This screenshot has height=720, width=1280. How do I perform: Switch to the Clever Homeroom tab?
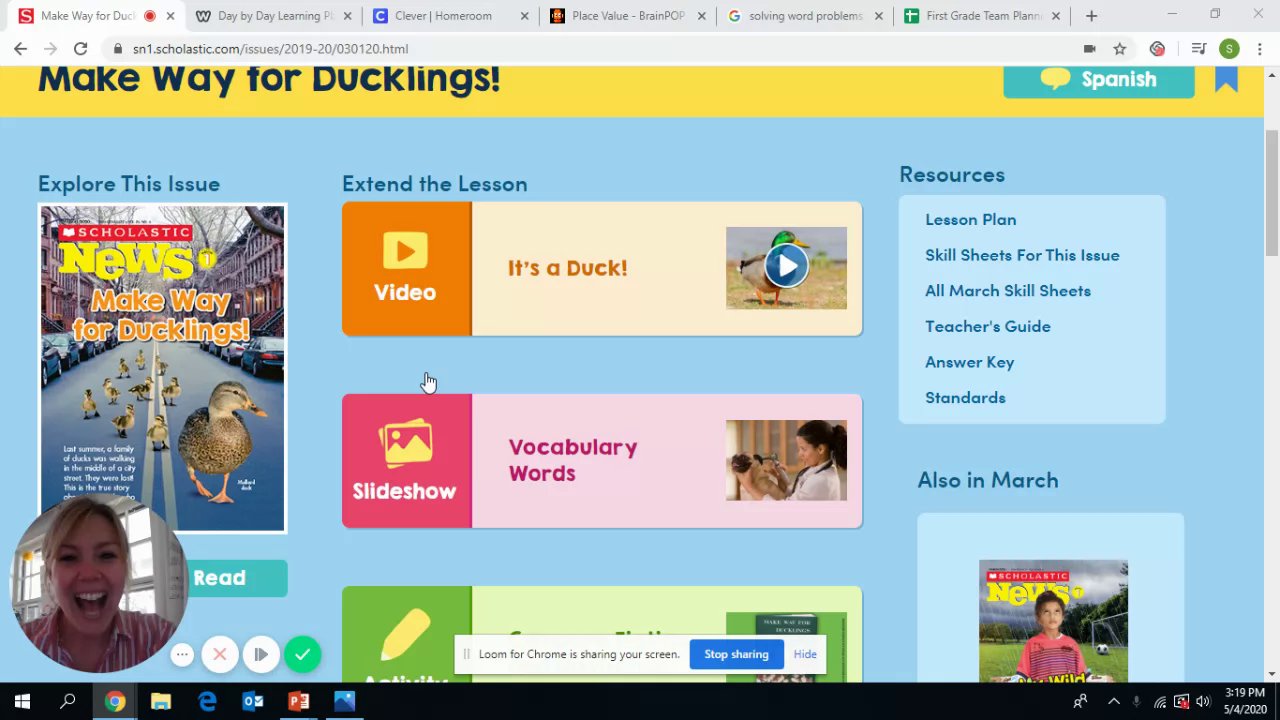pyautogui.click(x=452, y=16)
